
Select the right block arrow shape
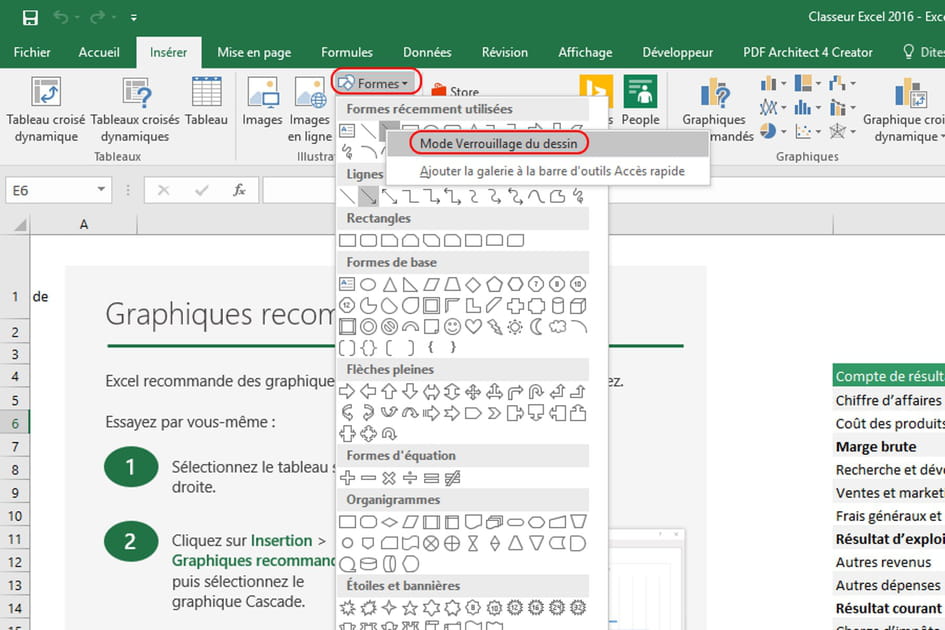click(x=348, y=391)
